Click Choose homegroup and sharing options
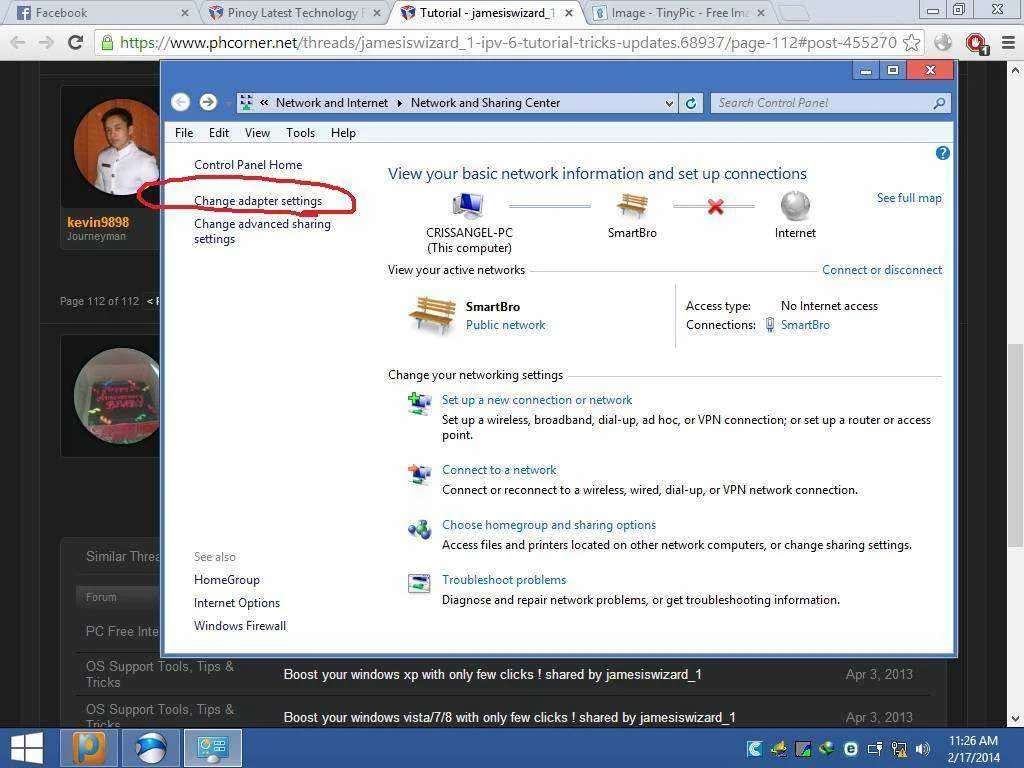This screenshot has height=768, width=1024. [x=549, y=524]
